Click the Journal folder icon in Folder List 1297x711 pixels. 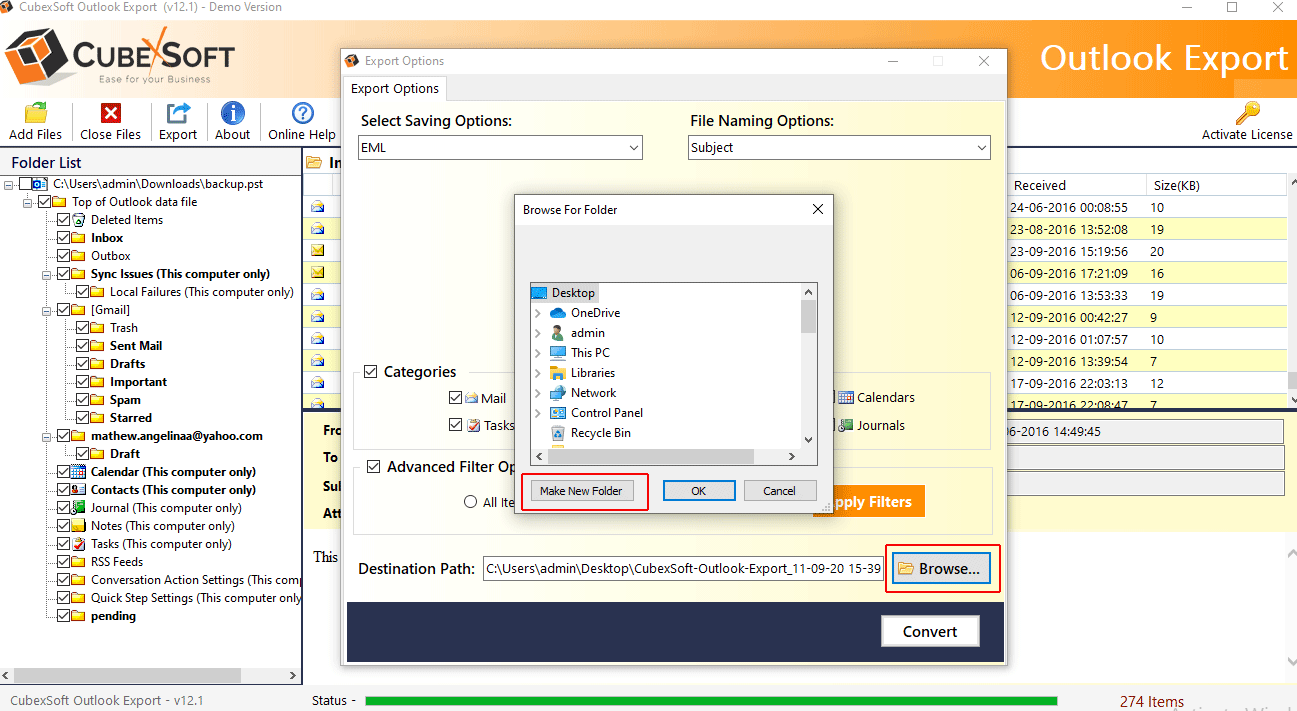[79, 508]
